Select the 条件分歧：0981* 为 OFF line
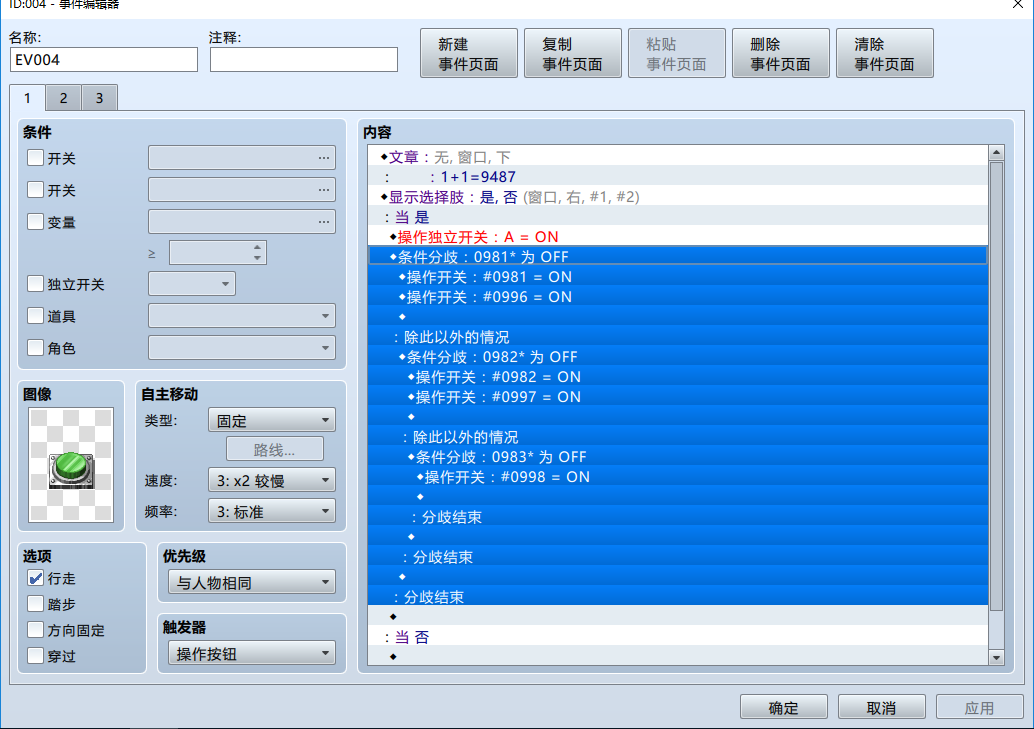Screen dimensions: 1034x729 coord(678,256)
